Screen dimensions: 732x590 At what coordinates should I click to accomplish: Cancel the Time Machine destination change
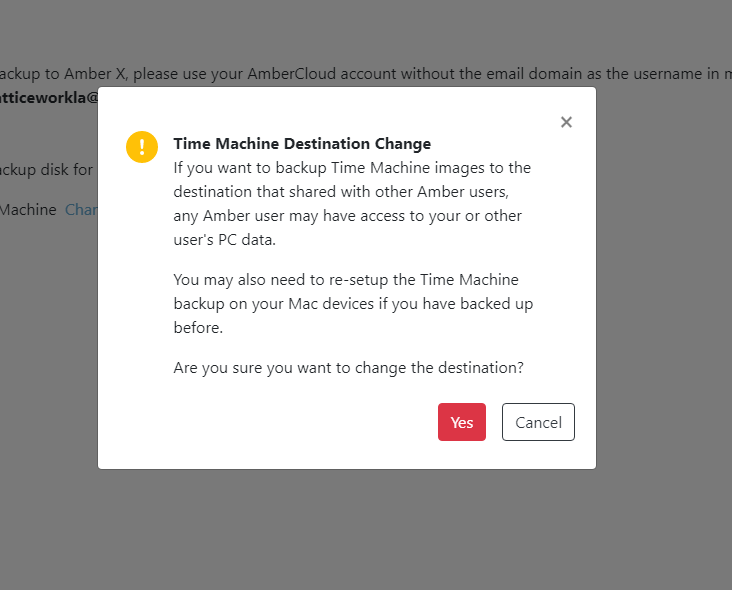[x=538, y=422]
